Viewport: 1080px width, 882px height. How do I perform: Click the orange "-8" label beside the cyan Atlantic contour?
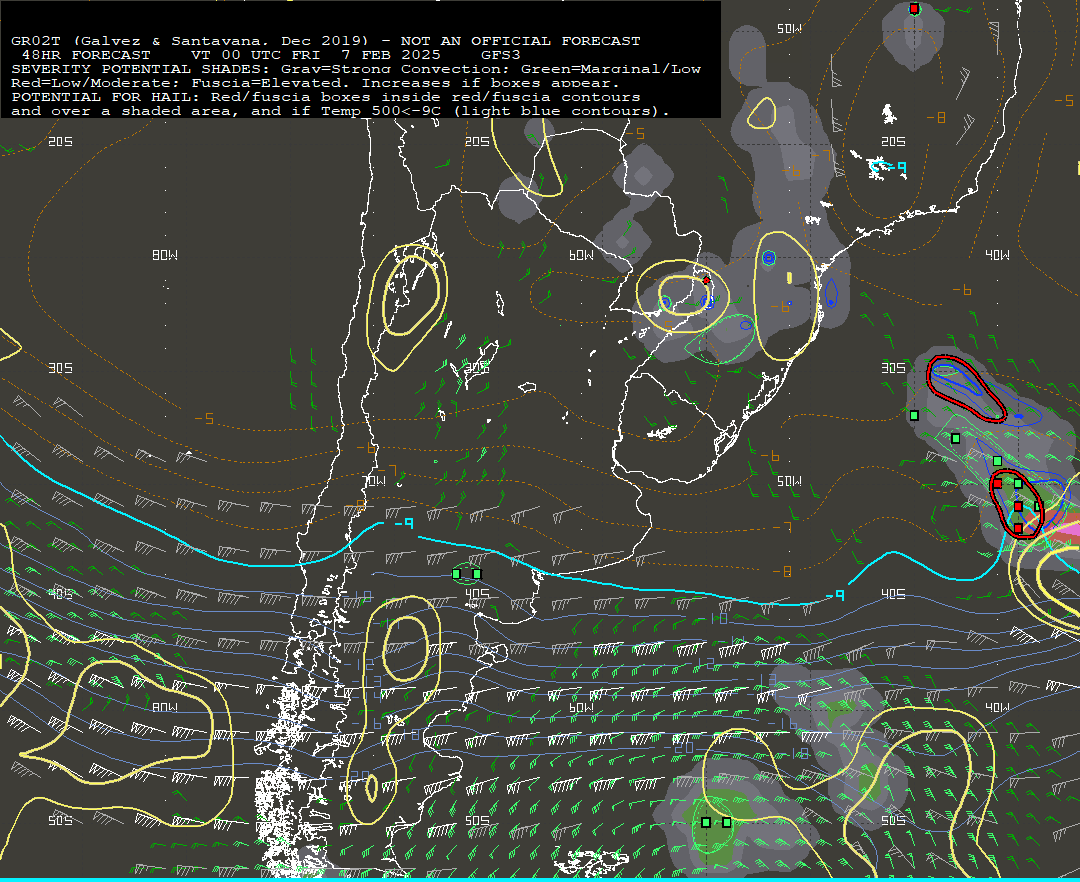782,571
